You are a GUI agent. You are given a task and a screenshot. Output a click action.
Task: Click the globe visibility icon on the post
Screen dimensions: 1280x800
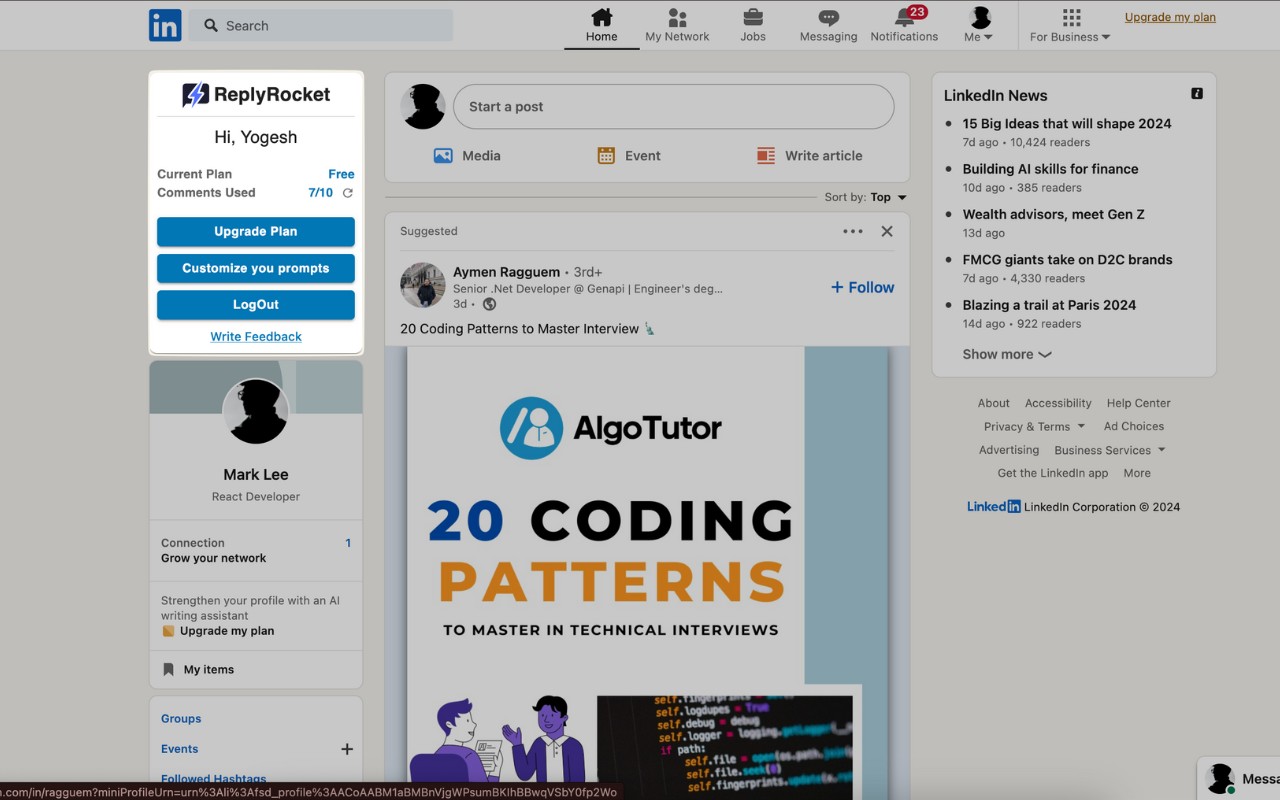click(489, 304)
